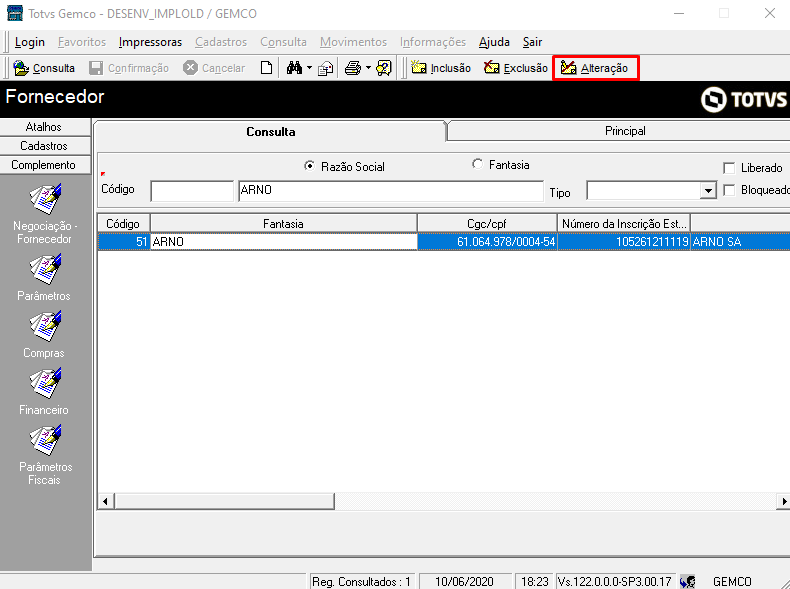The width and height of the screenshot is (790, 589).
Task: Select the Fantasia radio button
Action: tap(477, 164)
